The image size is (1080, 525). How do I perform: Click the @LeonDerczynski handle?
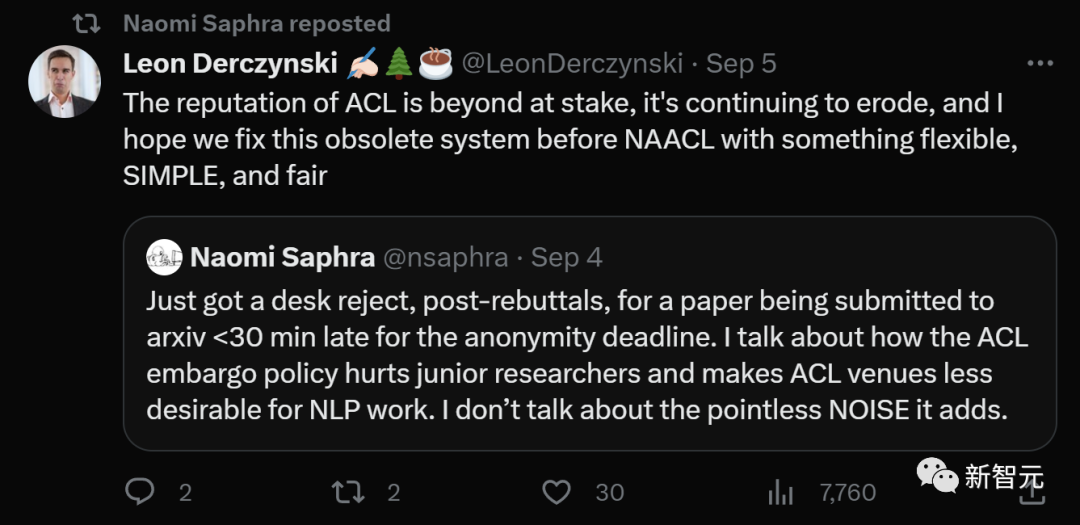coord(571,64)
